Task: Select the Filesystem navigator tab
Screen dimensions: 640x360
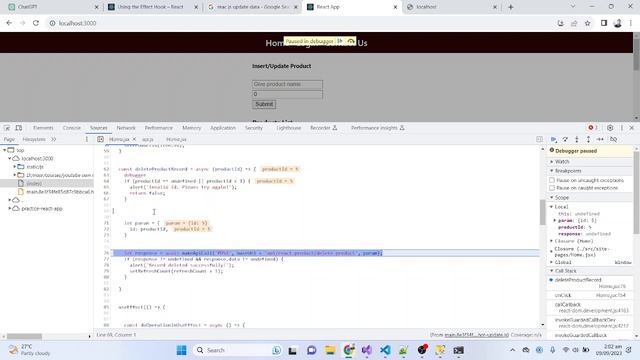Action: (x=34, y=139)
